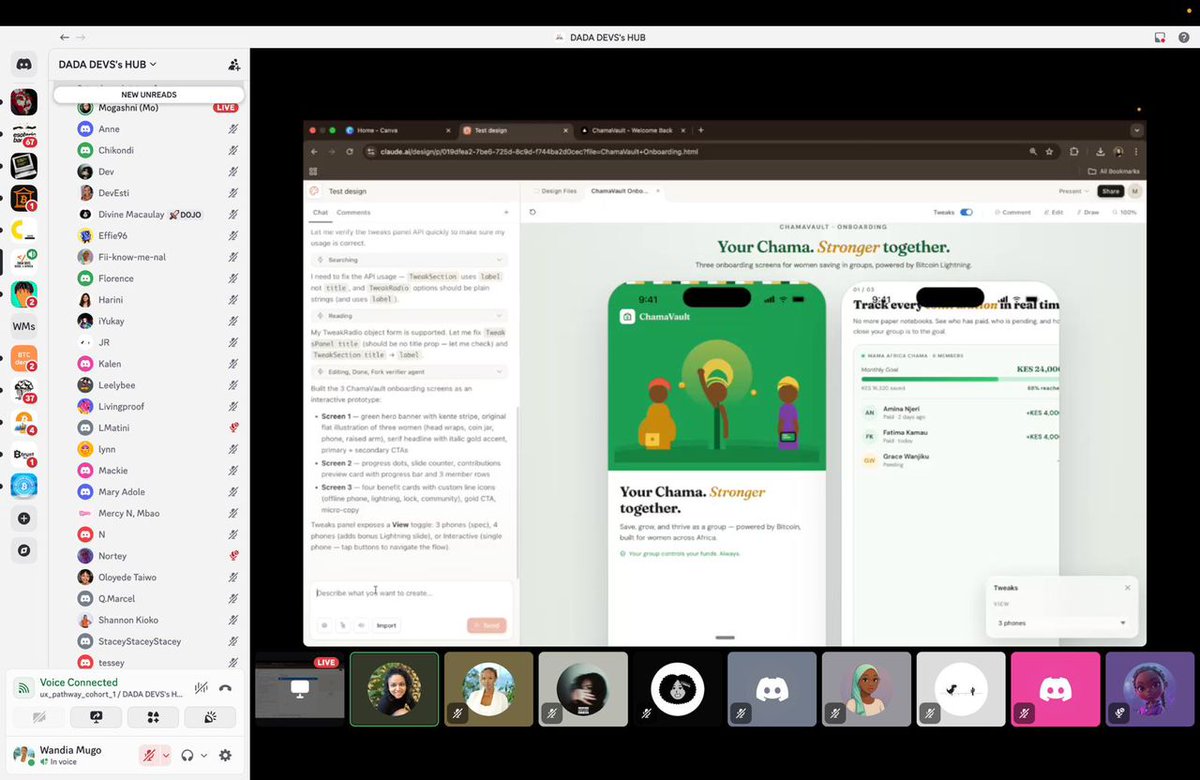Click refresh icon above the design preview
1200x780 pixels.
pos(533,212)
